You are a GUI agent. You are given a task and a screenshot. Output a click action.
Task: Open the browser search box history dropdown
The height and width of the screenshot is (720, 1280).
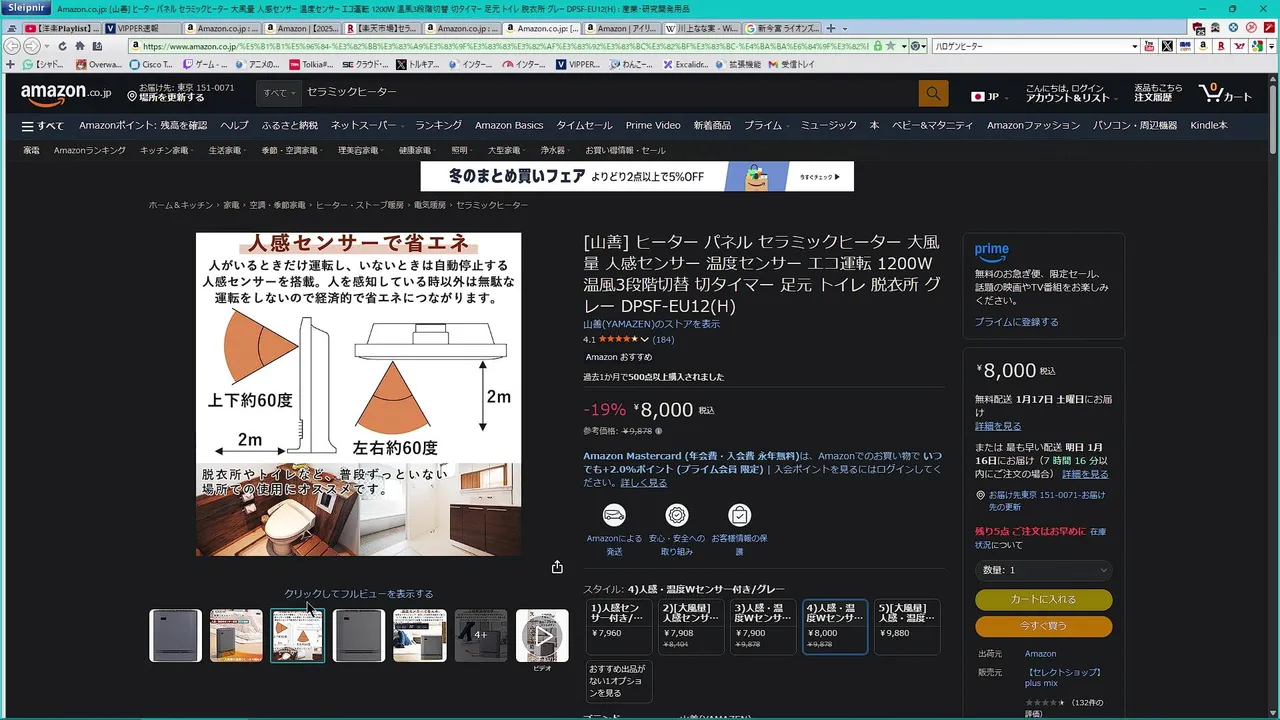(x=1134, y=46)
